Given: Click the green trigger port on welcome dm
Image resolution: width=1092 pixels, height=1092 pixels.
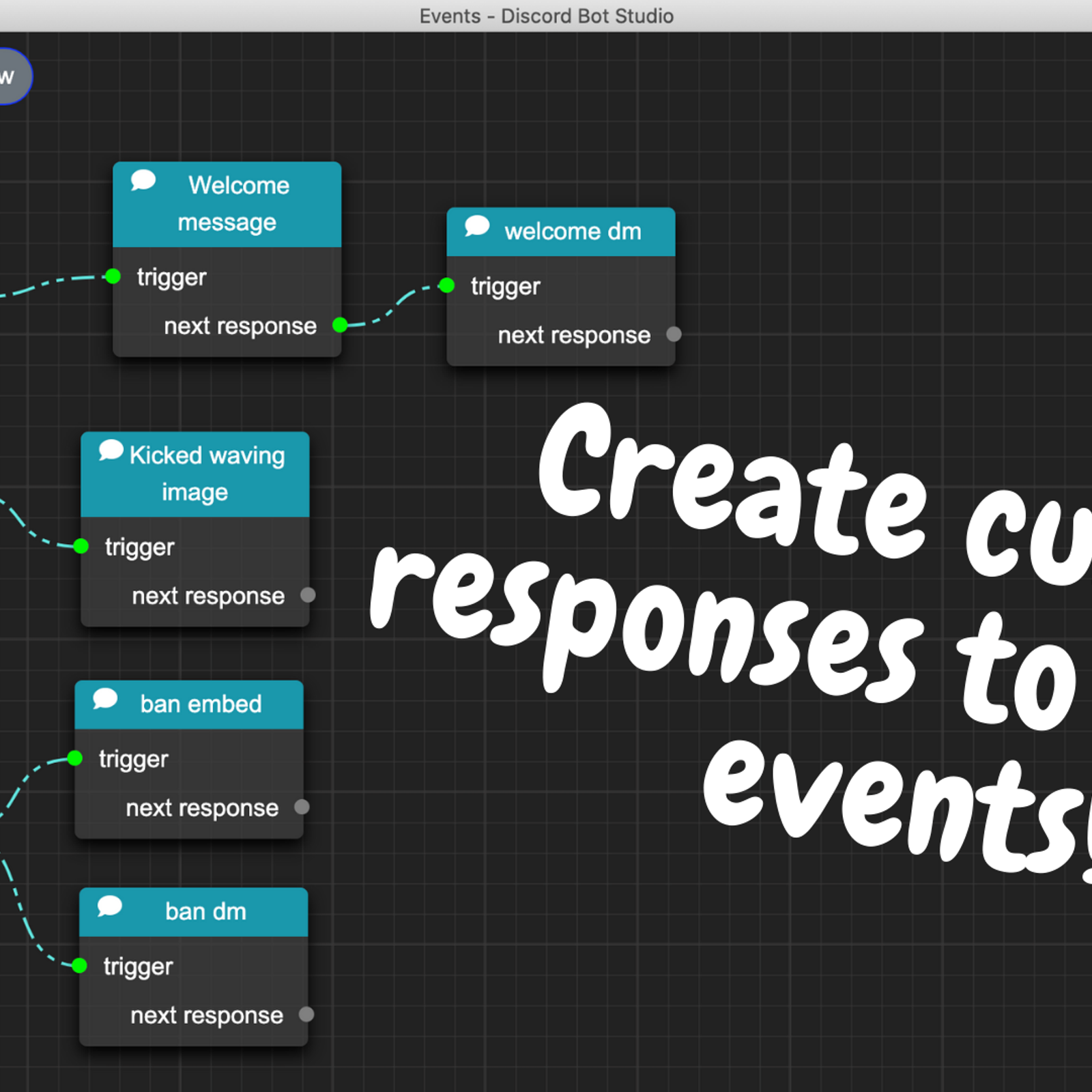Looking at the screenshot, I should 447,285.
